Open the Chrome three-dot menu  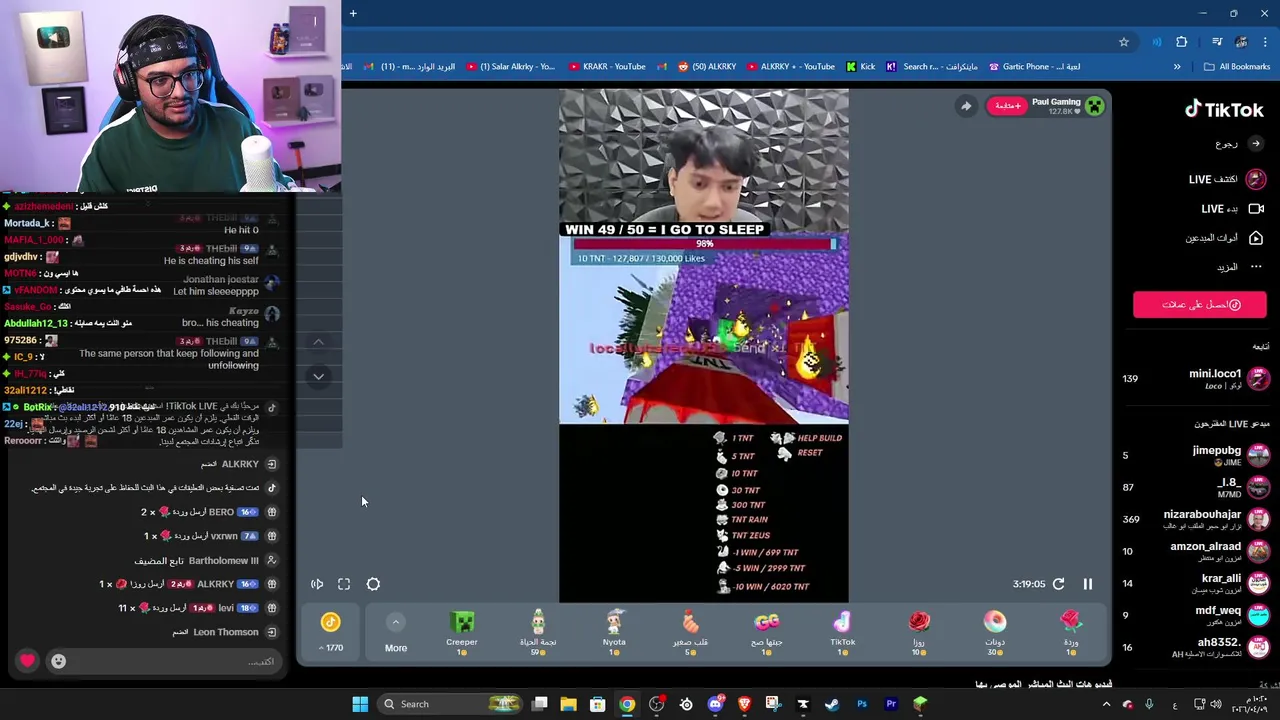pyautogui.click(x=1266, y=42)
